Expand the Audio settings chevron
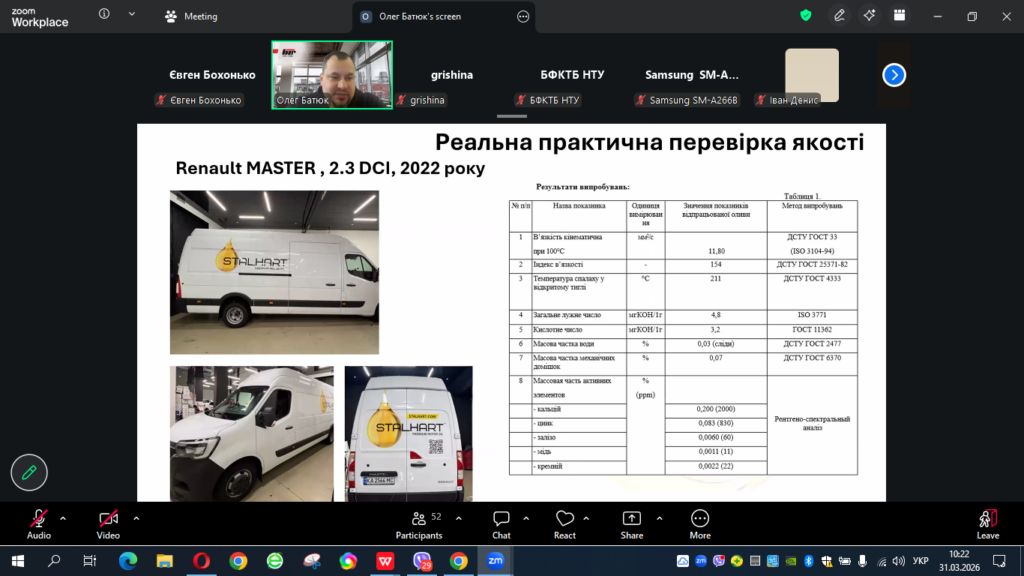The height and width of the screenshot is (576, 1024). pyautogui.click(x=63, y=518)
